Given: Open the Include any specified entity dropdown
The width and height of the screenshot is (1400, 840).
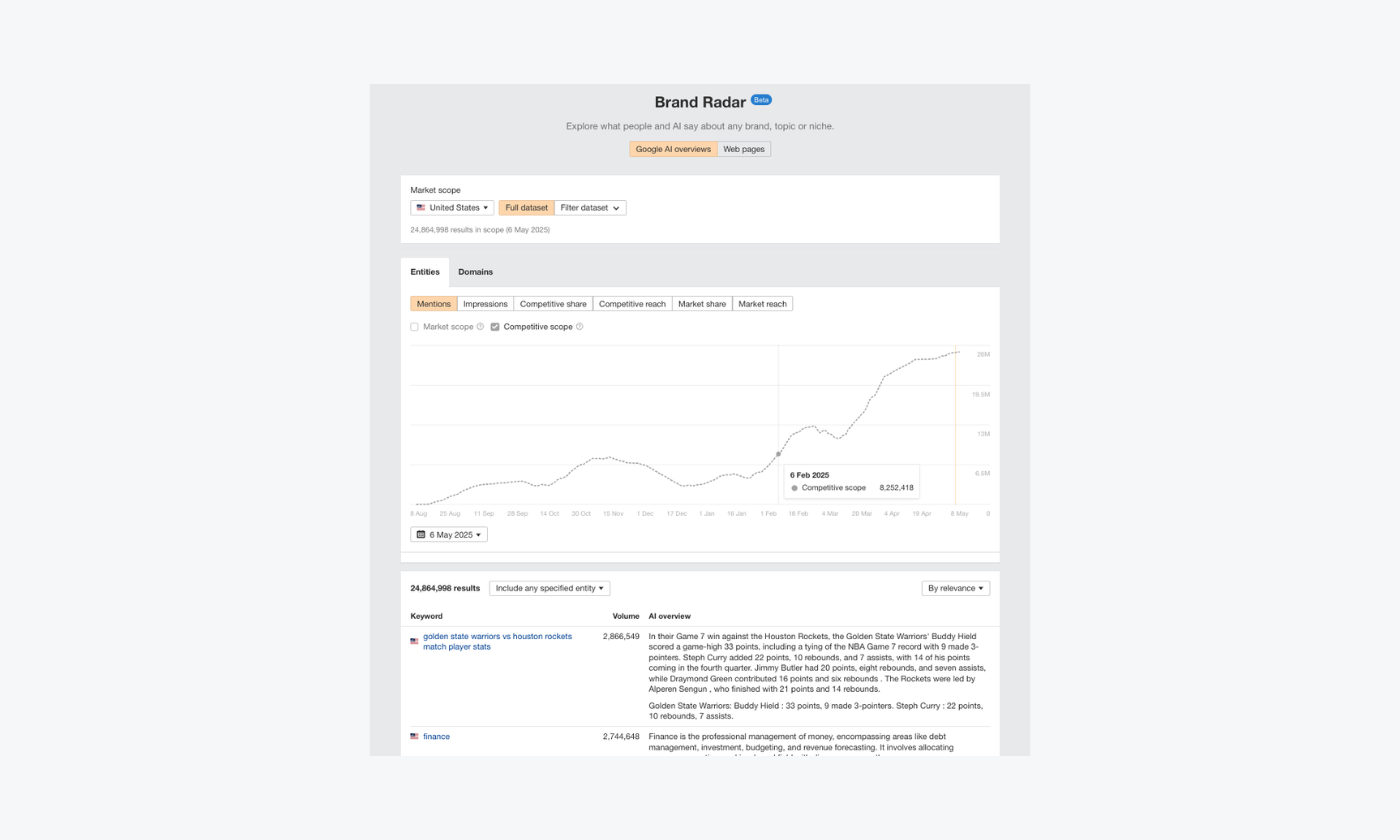Looking at the screenshot, I should (x=549, y=587).
